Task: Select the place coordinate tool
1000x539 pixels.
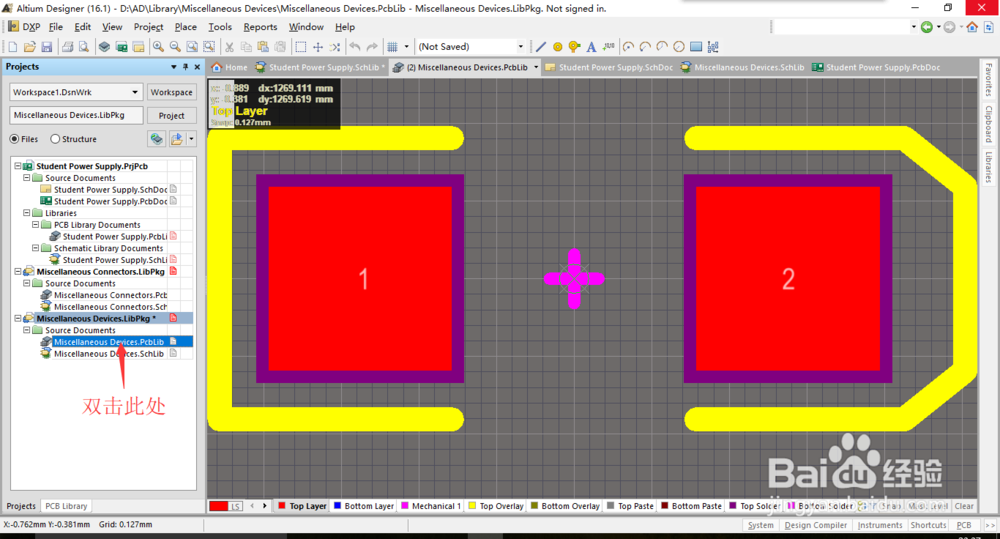Action: coord(609,47)
